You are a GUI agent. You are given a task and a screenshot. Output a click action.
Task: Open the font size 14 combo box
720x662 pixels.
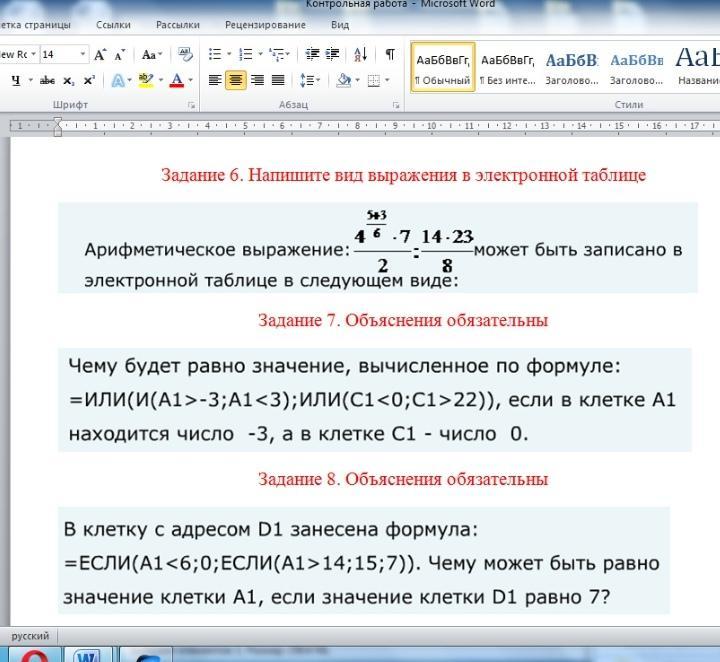point(63,55)
